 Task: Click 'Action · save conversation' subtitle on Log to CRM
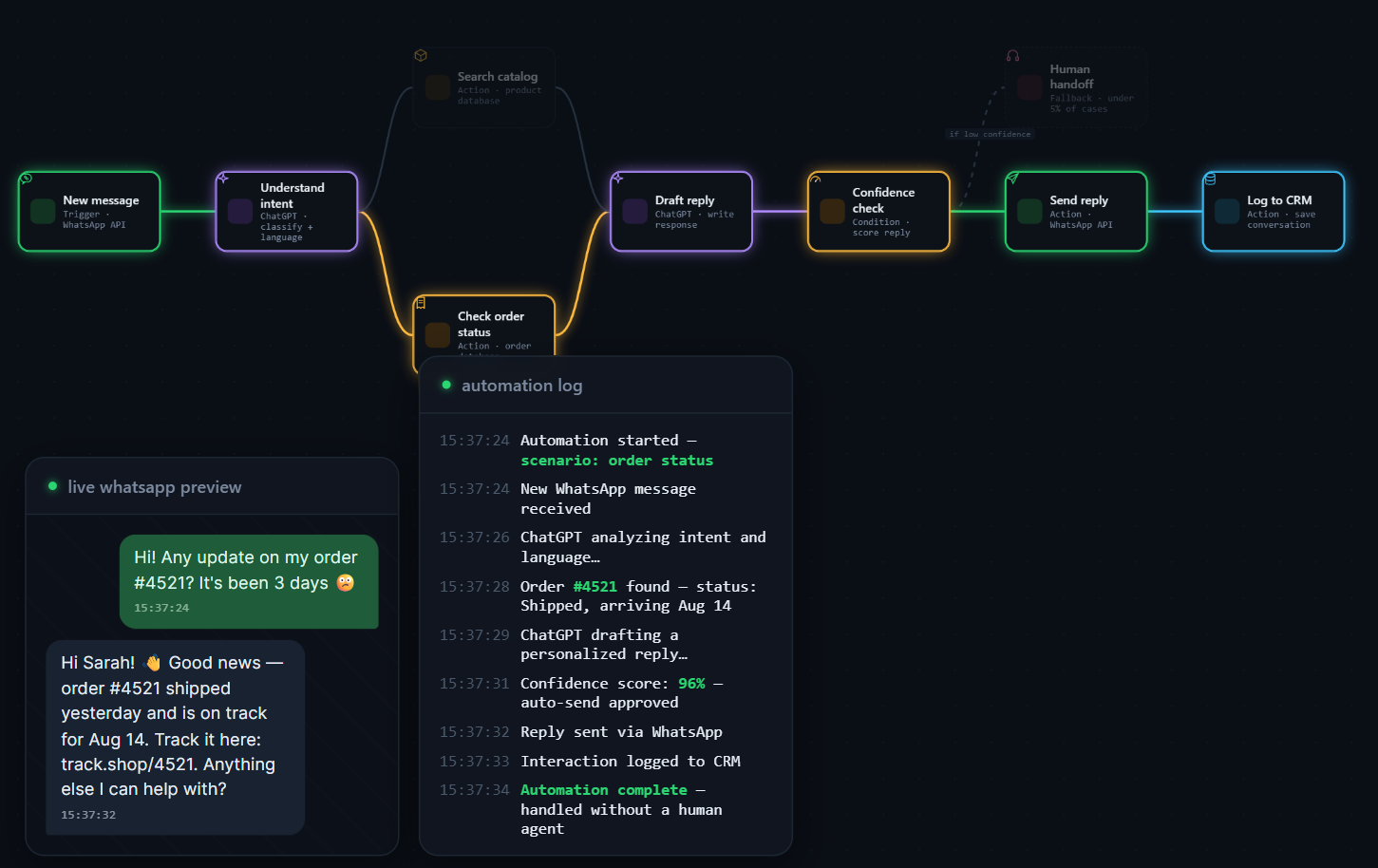[1281, 219]
